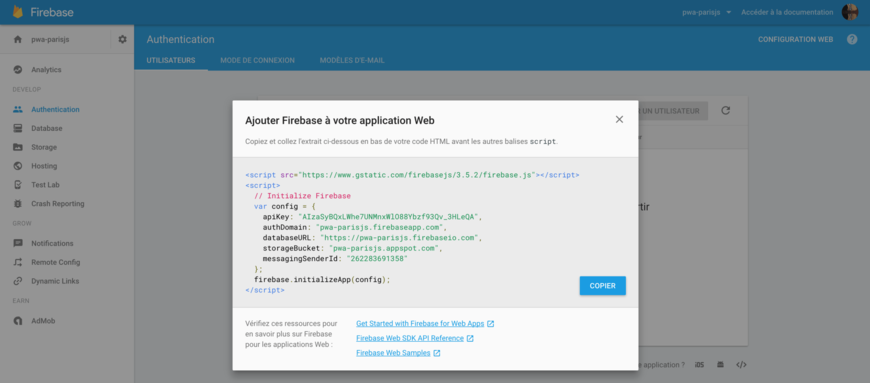Click the Storage folder icon

[x=18, y=147]
